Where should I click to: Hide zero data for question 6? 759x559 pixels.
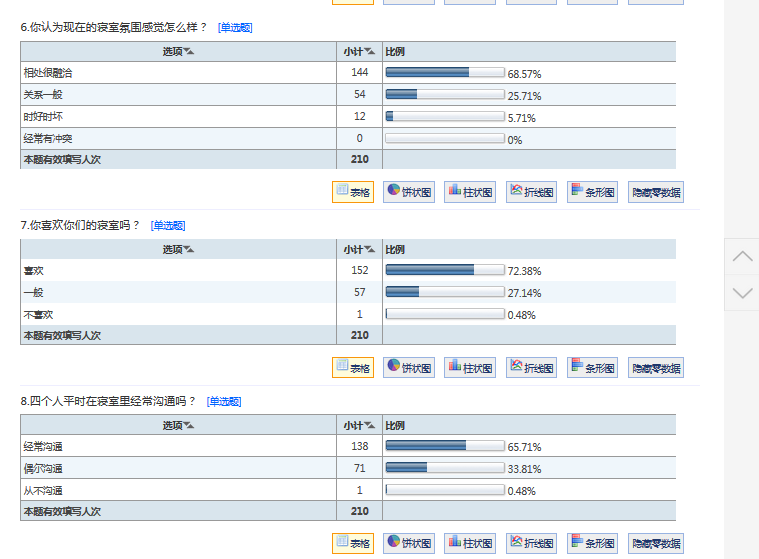pos(656,192)
